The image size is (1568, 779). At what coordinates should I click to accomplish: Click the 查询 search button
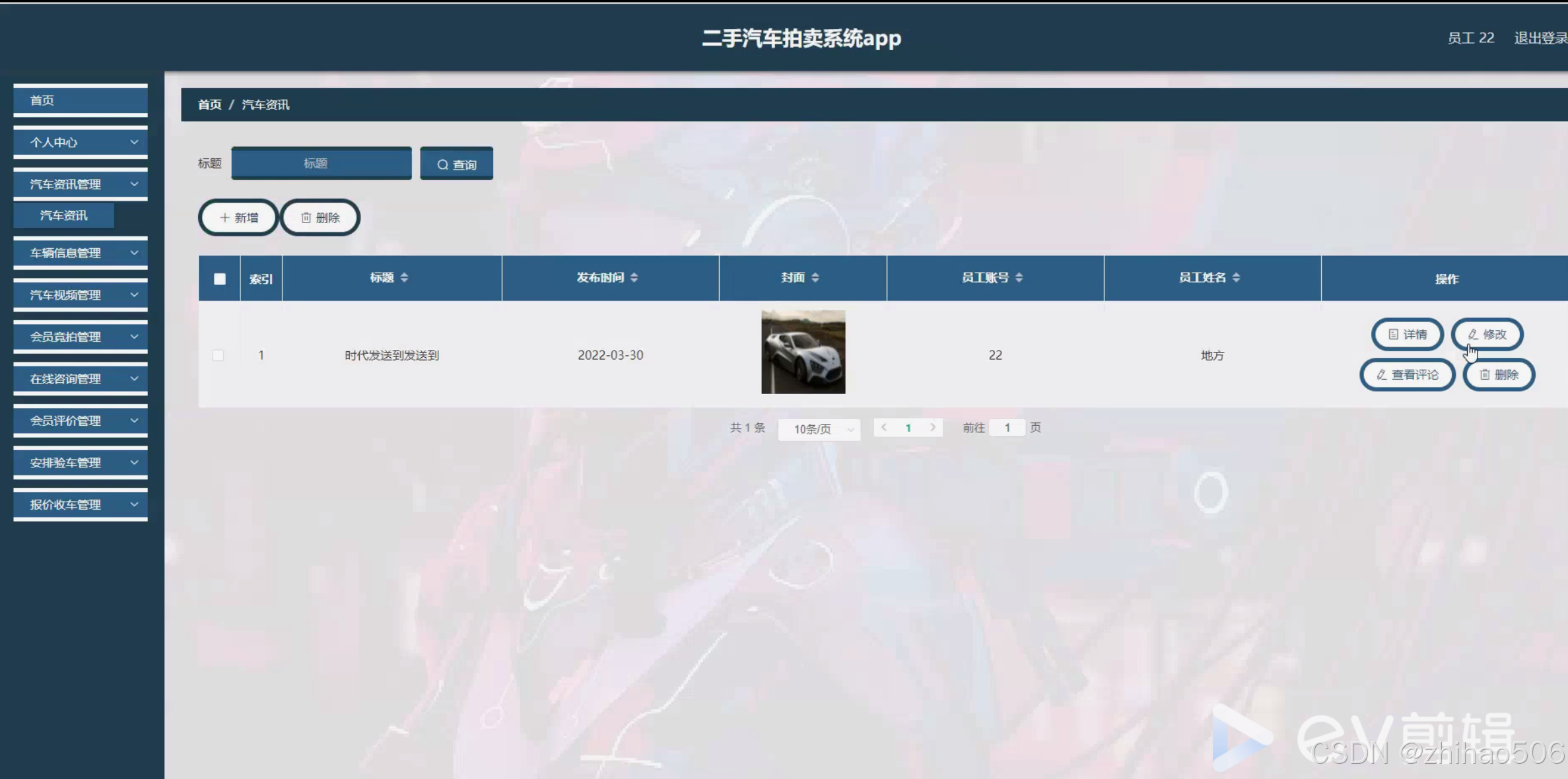[456, 164]
